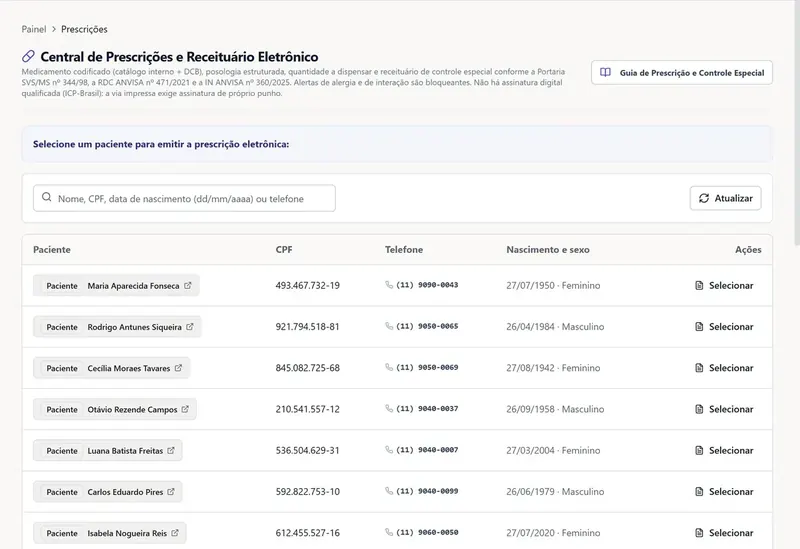Click Prescrições in the breadcrumb

[84, 29]
